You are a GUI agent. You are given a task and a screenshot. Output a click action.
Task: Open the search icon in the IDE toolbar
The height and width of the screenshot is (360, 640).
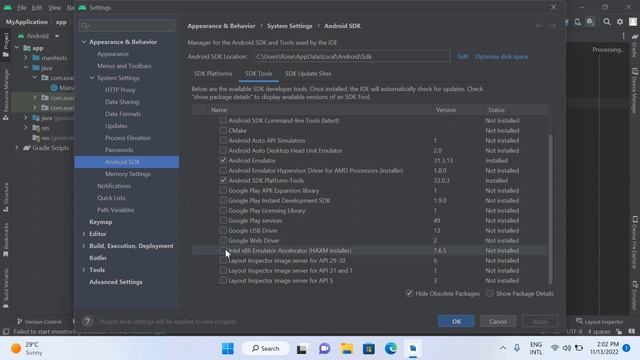coord(607,22)
